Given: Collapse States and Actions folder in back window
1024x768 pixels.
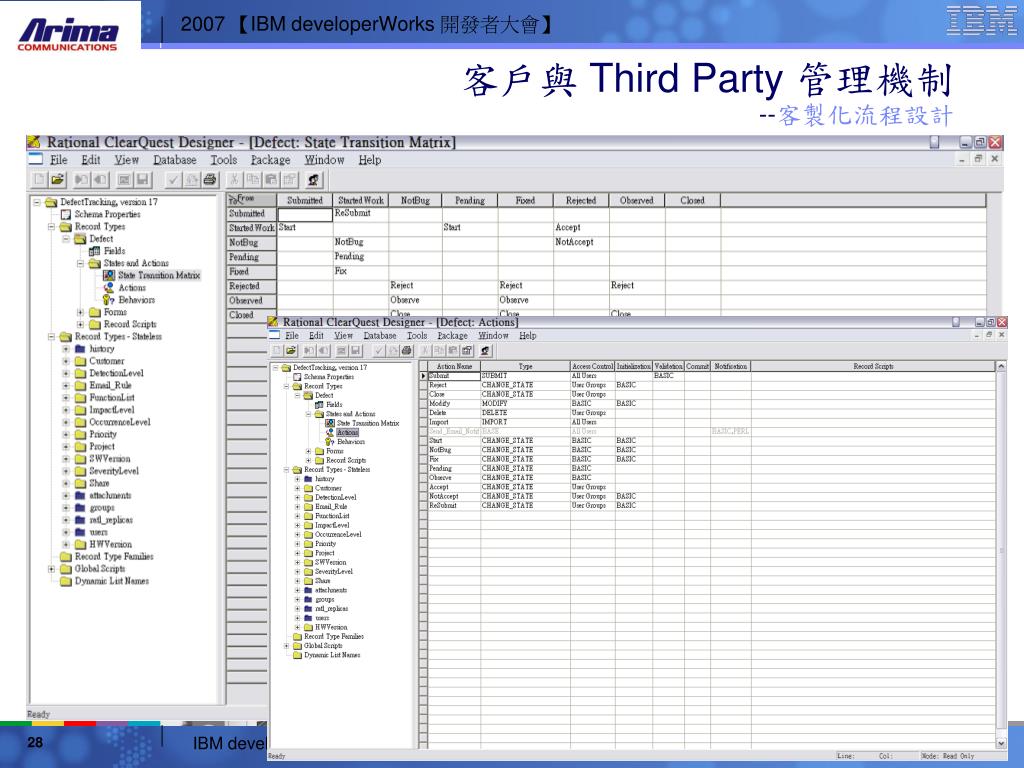Looking at the screenshot, I should coord(80,263).
